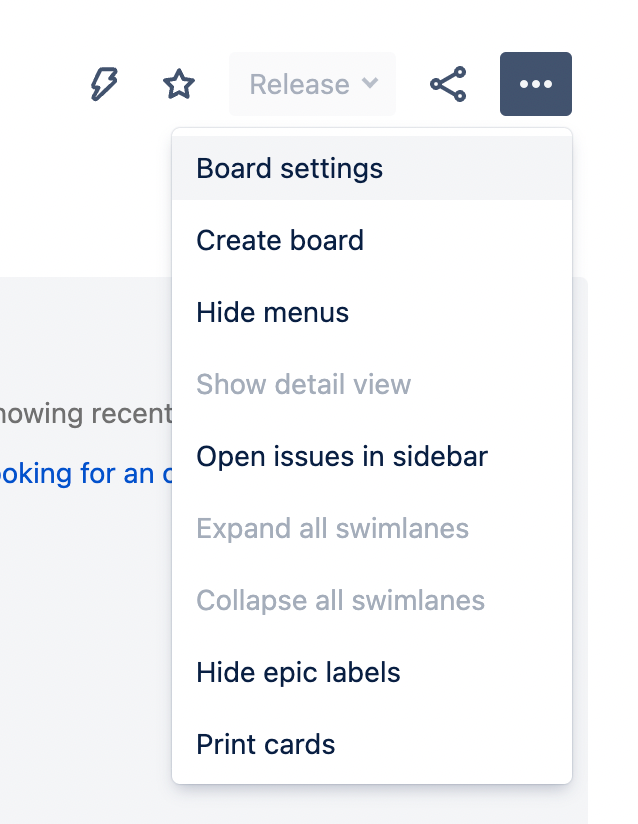The image size is (638, 824).
Task: Choose Print cards from the menu
Action: click(x=372, y=744)
